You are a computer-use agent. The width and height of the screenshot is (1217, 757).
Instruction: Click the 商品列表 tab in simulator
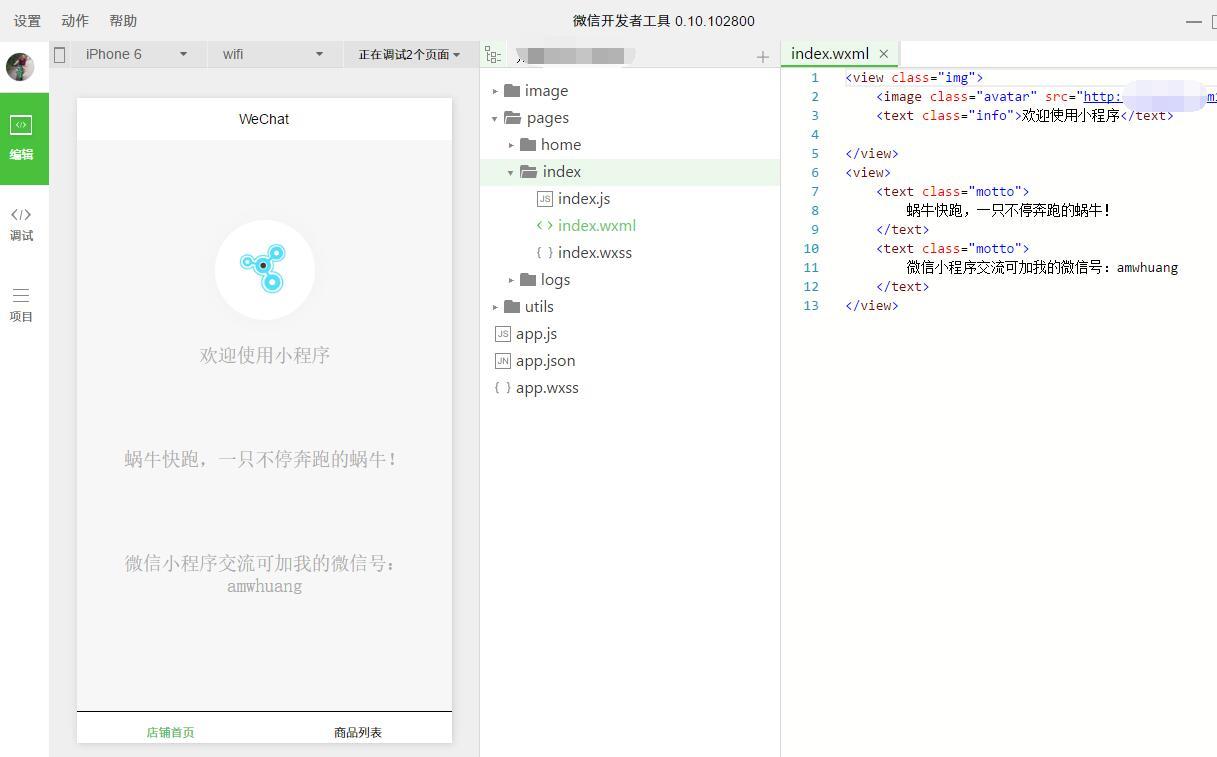click(x=358, y=733)
